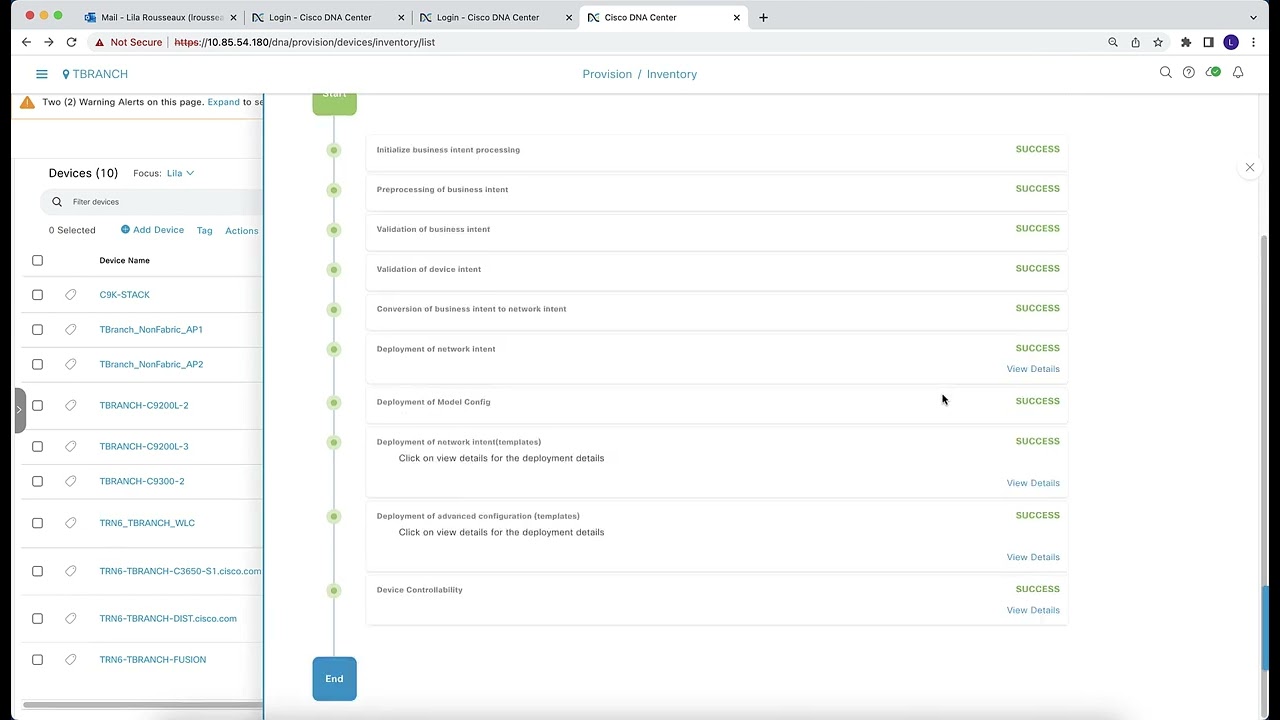Click the tag icon for TBRANCH-C9200L-2

[71, 406]
